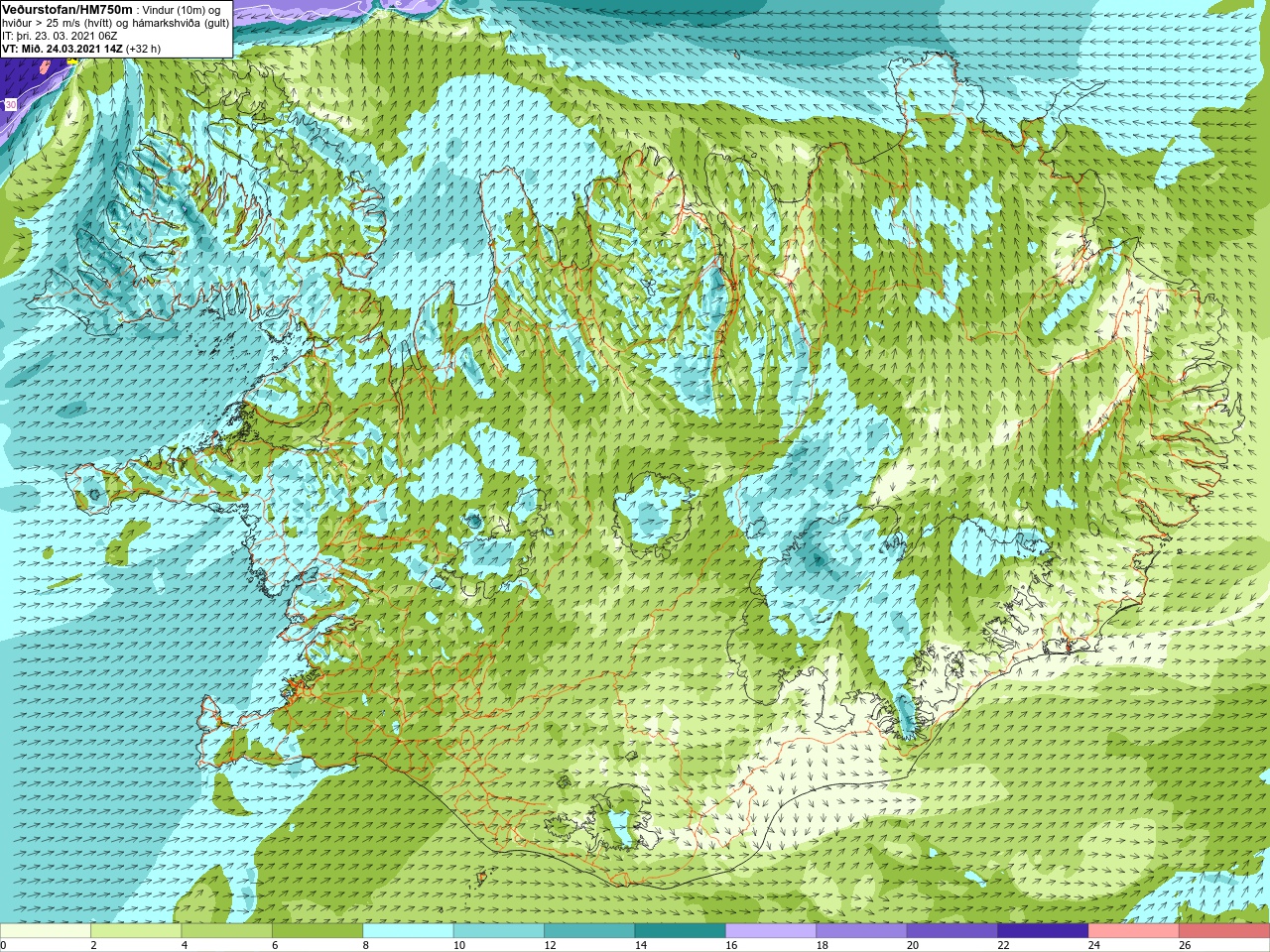Click the legend scale label '8'
Image resolution: width=1270 pixels, height=952 pixels.
tap(365, 946)
